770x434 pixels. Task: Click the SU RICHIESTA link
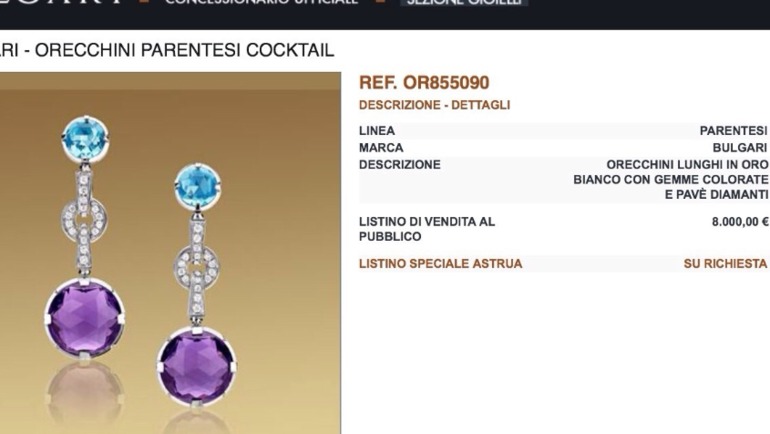pyautogui.click(x=725, y=264)
